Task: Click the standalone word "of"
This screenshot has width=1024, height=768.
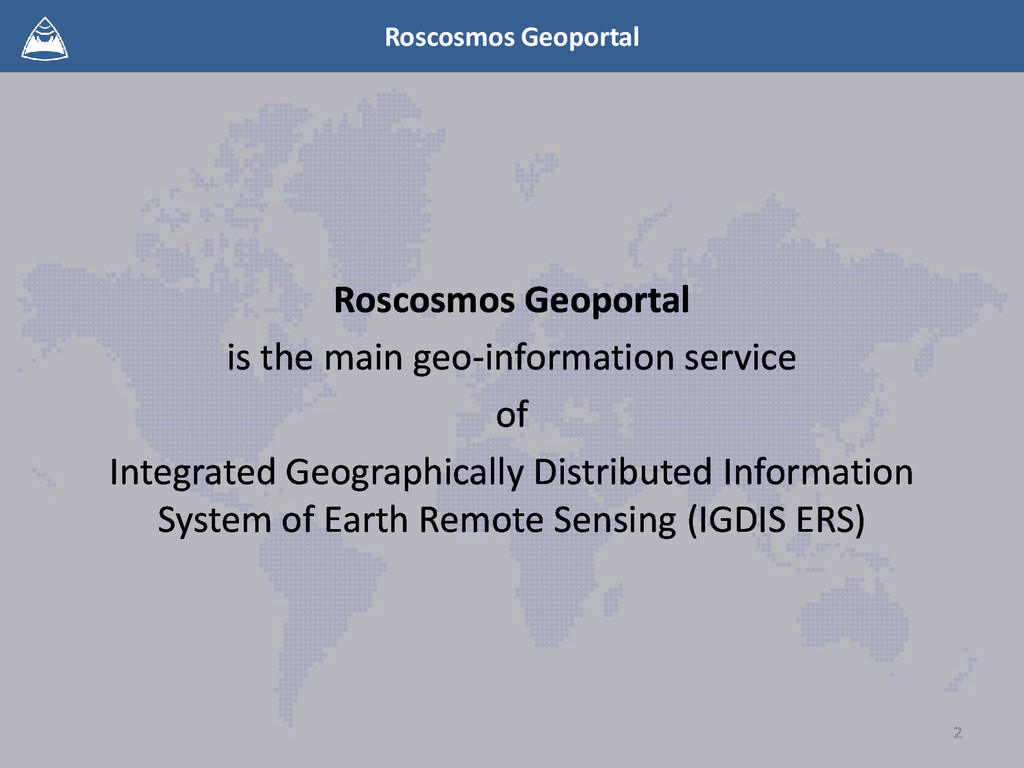Action: 511,415
